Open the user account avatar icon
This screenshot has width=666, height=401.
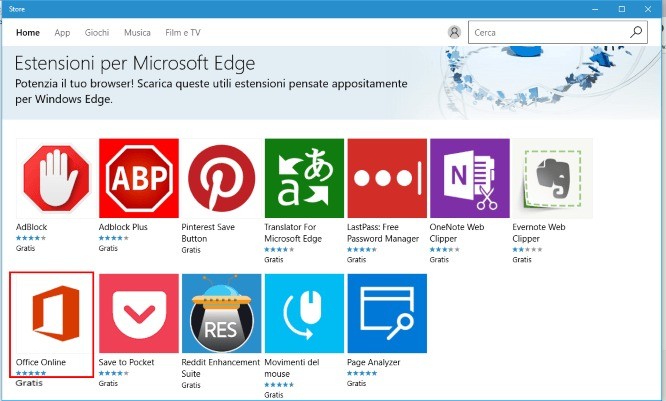point(454,32)
